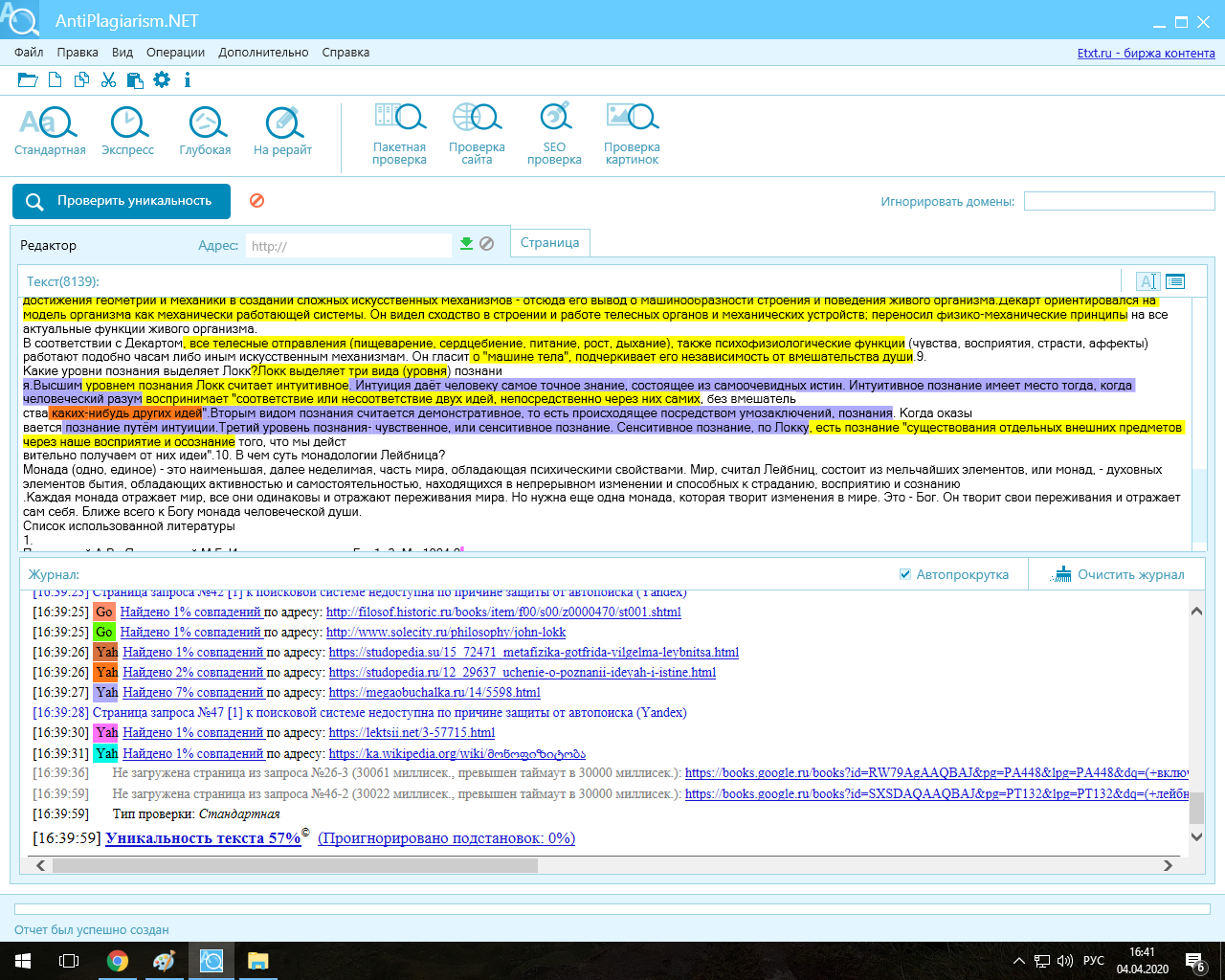
Task: Start the SEO check tool
Action: [x=554, y=133]
